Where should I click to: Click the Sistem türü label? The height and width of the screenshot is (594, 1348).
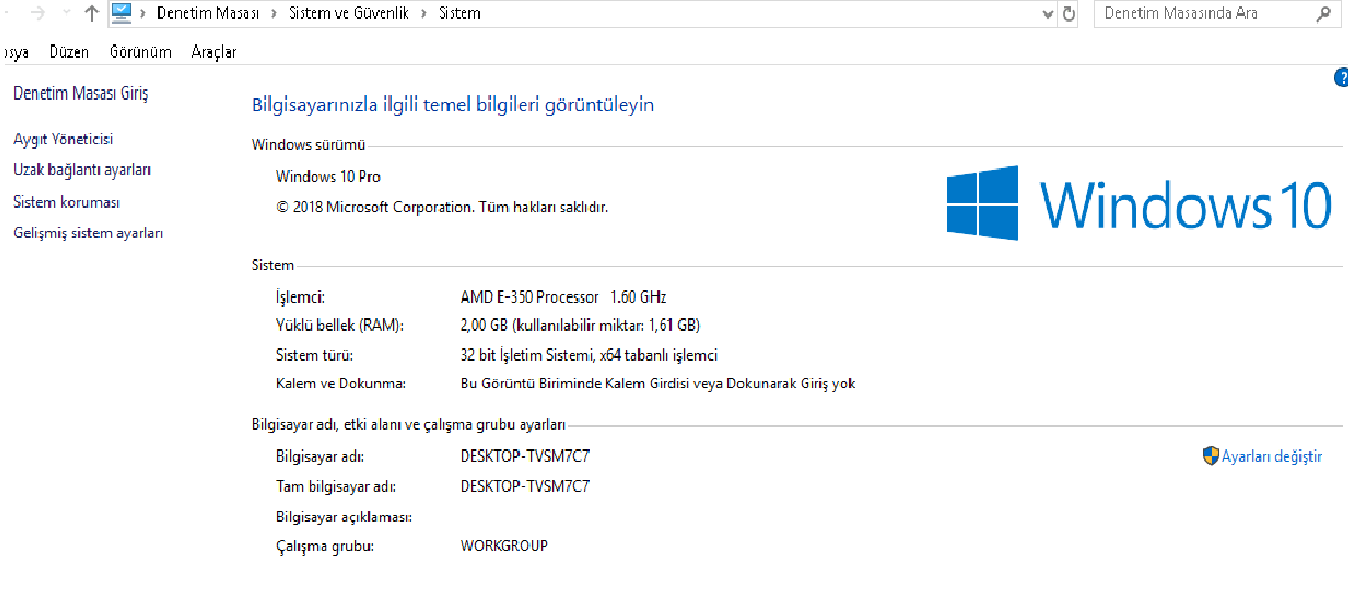coord(314,355)
